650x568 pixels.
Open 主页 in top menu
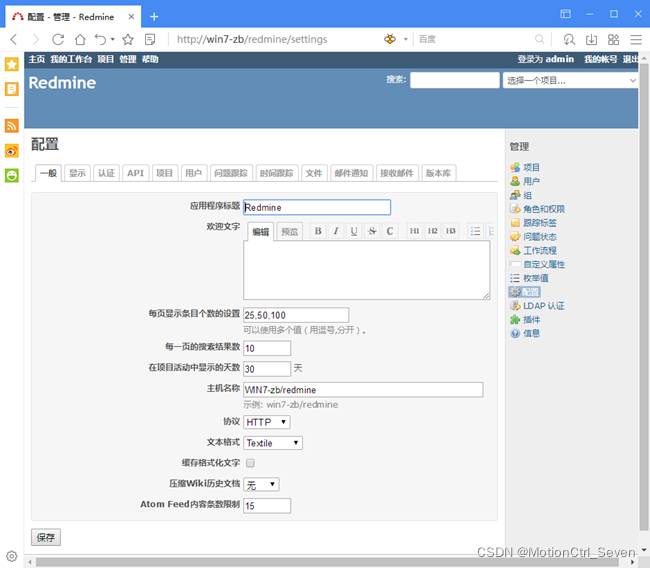click(x=37, y=59)
